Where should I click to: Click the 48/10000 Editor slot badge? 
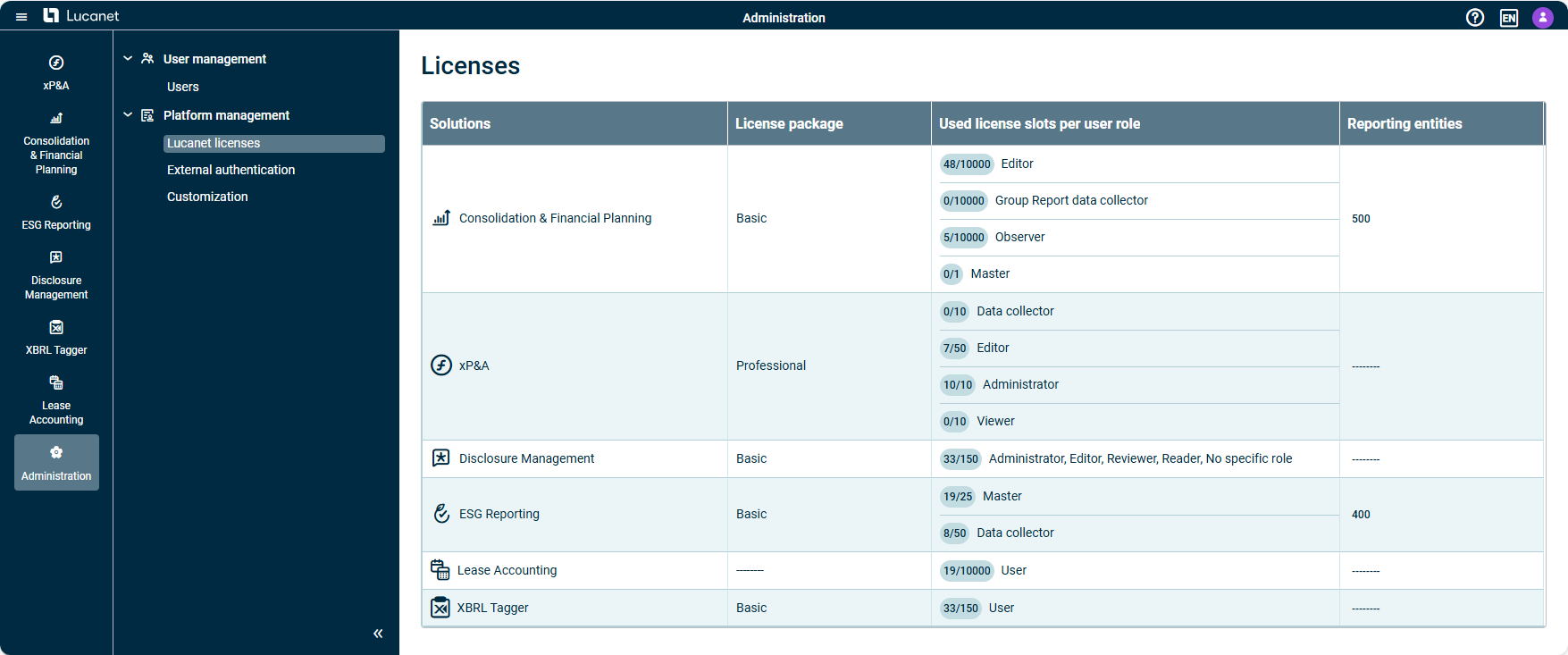click(x=967, y=164)
